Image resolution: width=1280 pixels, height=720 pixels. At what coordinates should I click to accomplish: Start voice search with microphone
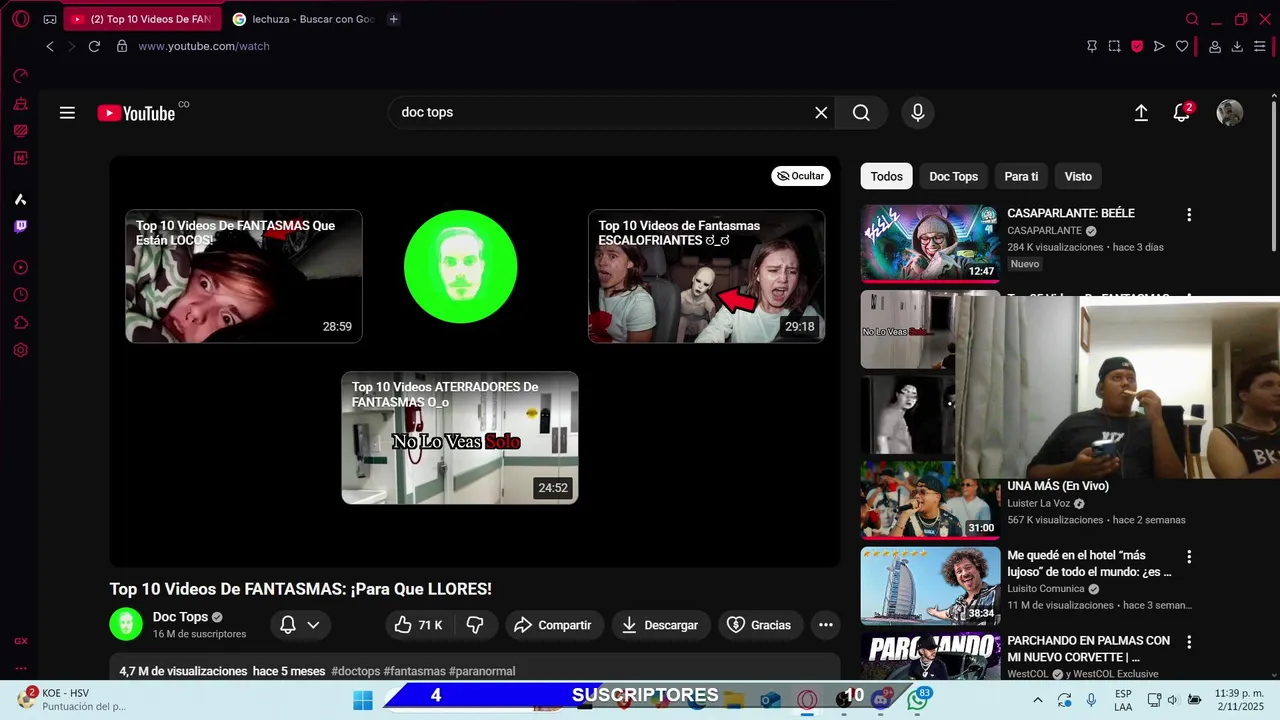[x=918, y=113]
